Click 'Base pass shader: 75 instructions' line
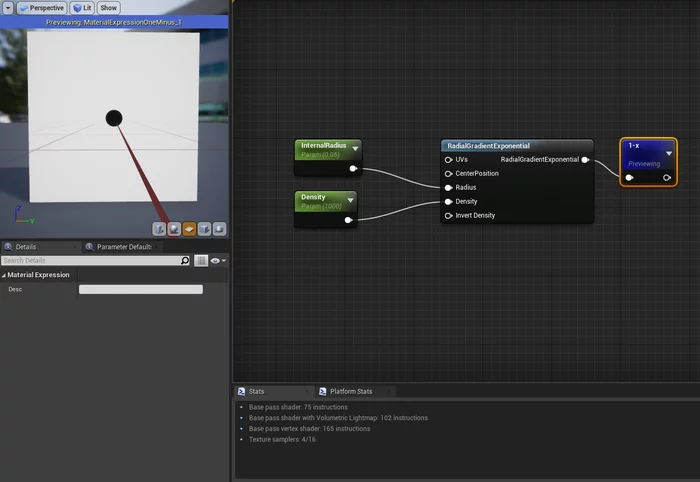 tap(298, 407)
